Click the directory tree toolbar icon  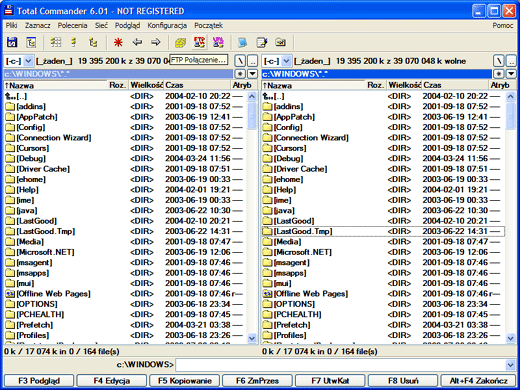[93, 42]
